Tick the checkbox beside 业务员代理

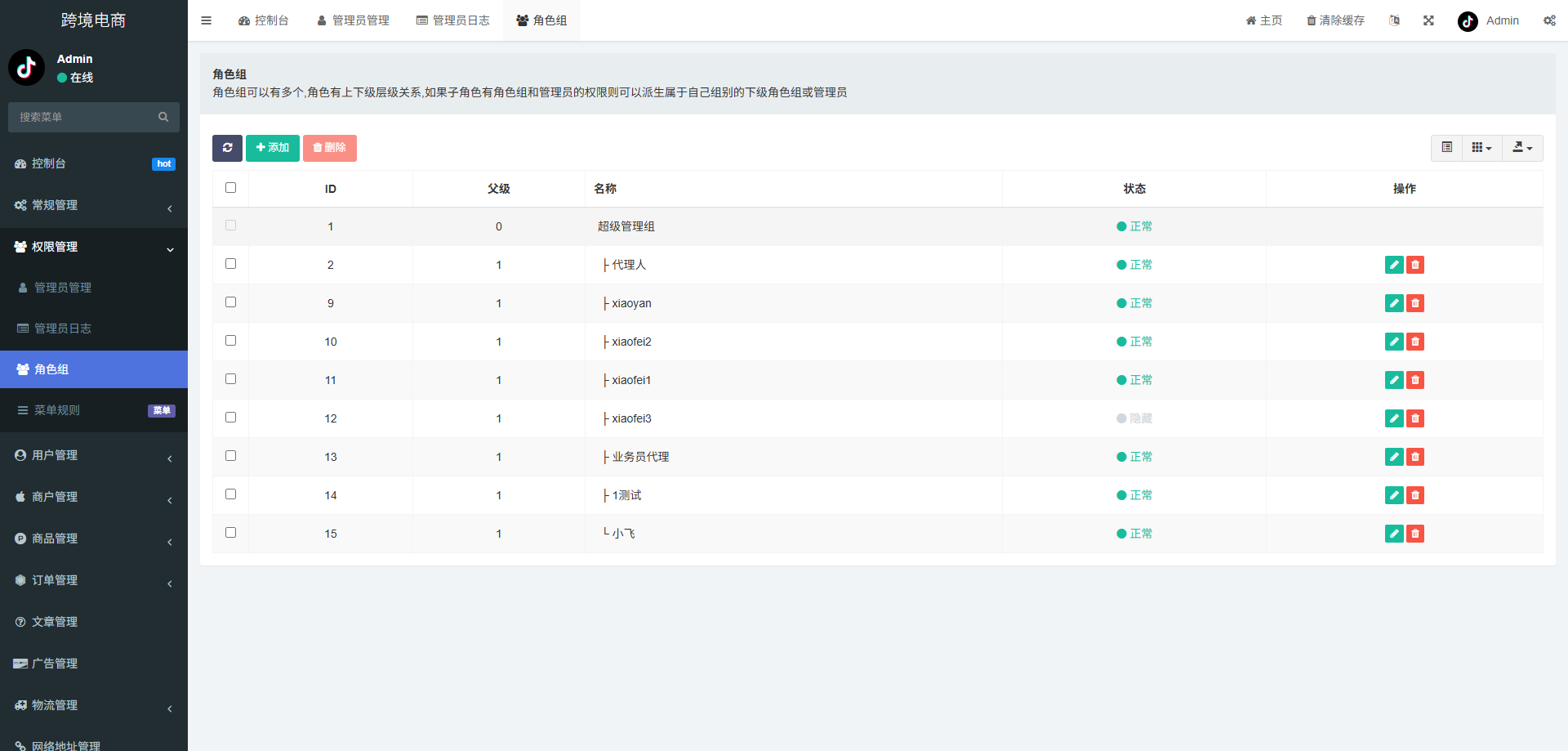click(x=230, y=455)
